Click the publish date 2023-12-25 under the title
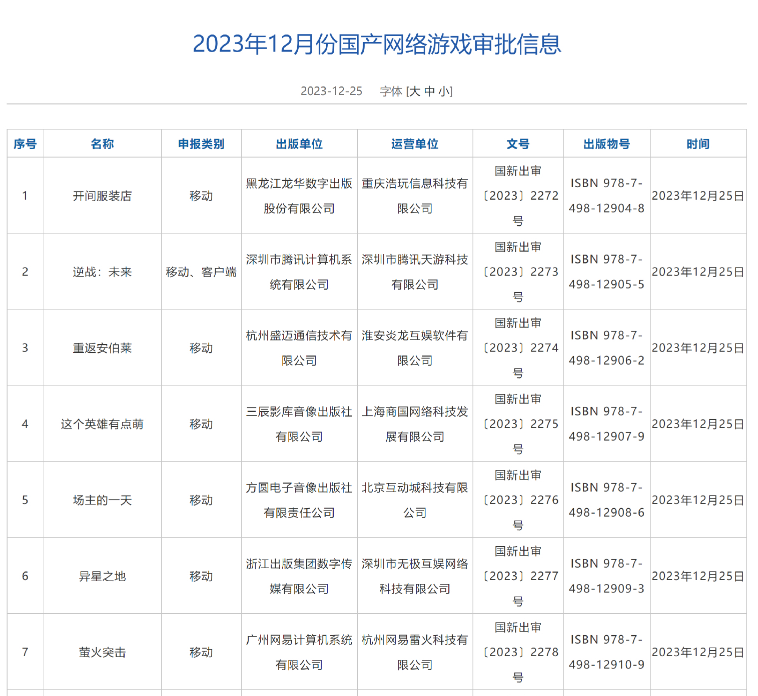Screen dimensions: 758x696 [331, 91]
